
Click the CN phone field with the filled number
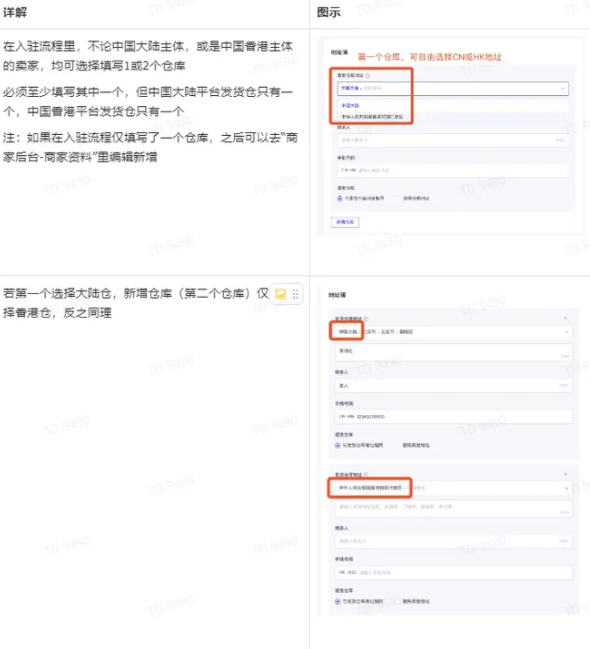point(453,417)
